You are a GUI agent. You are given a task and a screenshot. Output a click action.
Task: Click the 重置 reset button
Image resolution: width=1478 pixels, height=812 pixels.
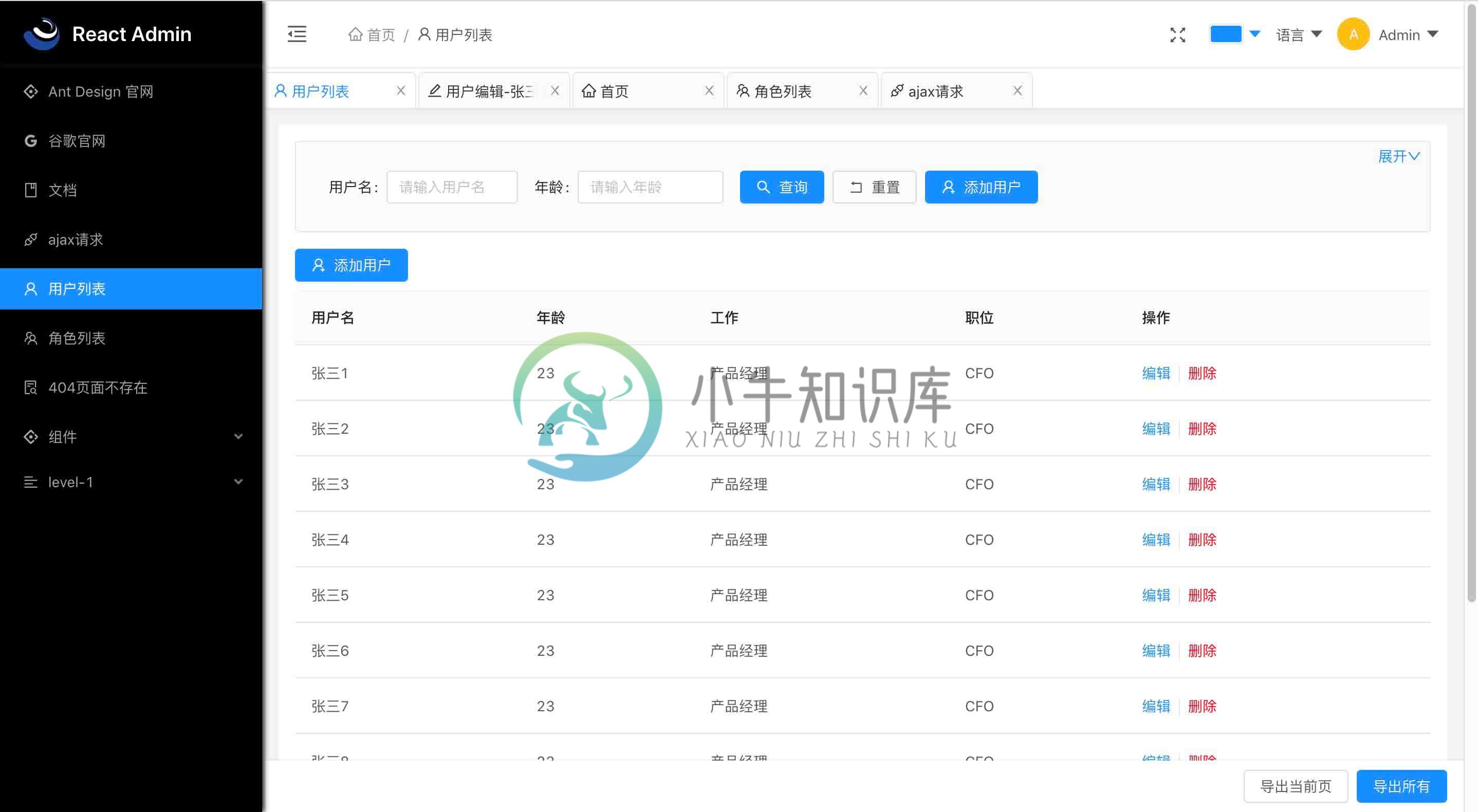(874, 187)
